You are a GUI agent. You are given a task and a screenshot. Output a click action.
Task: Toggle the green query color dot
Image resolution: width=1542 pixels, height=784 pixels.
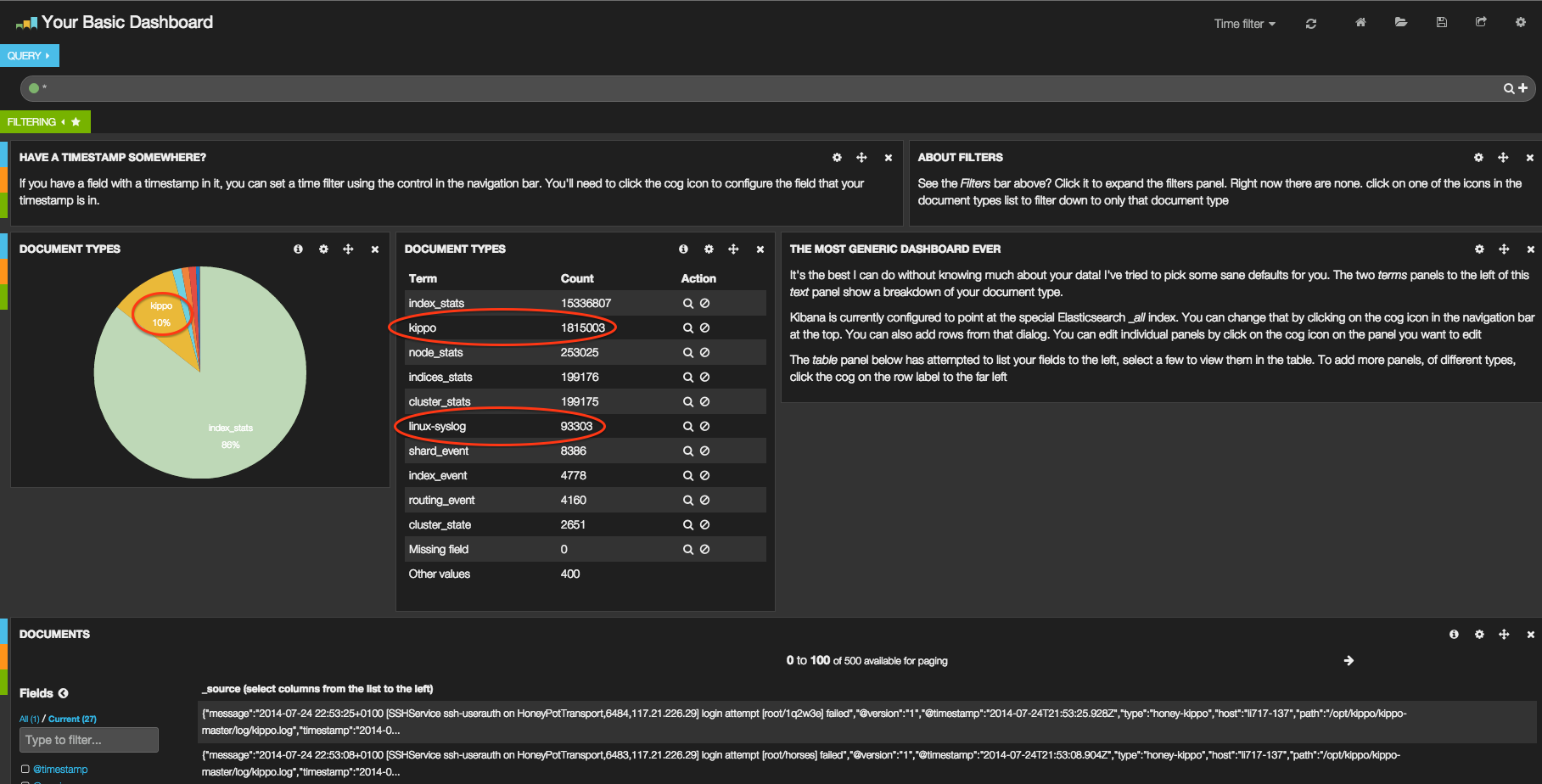click(x=34, y=88)
